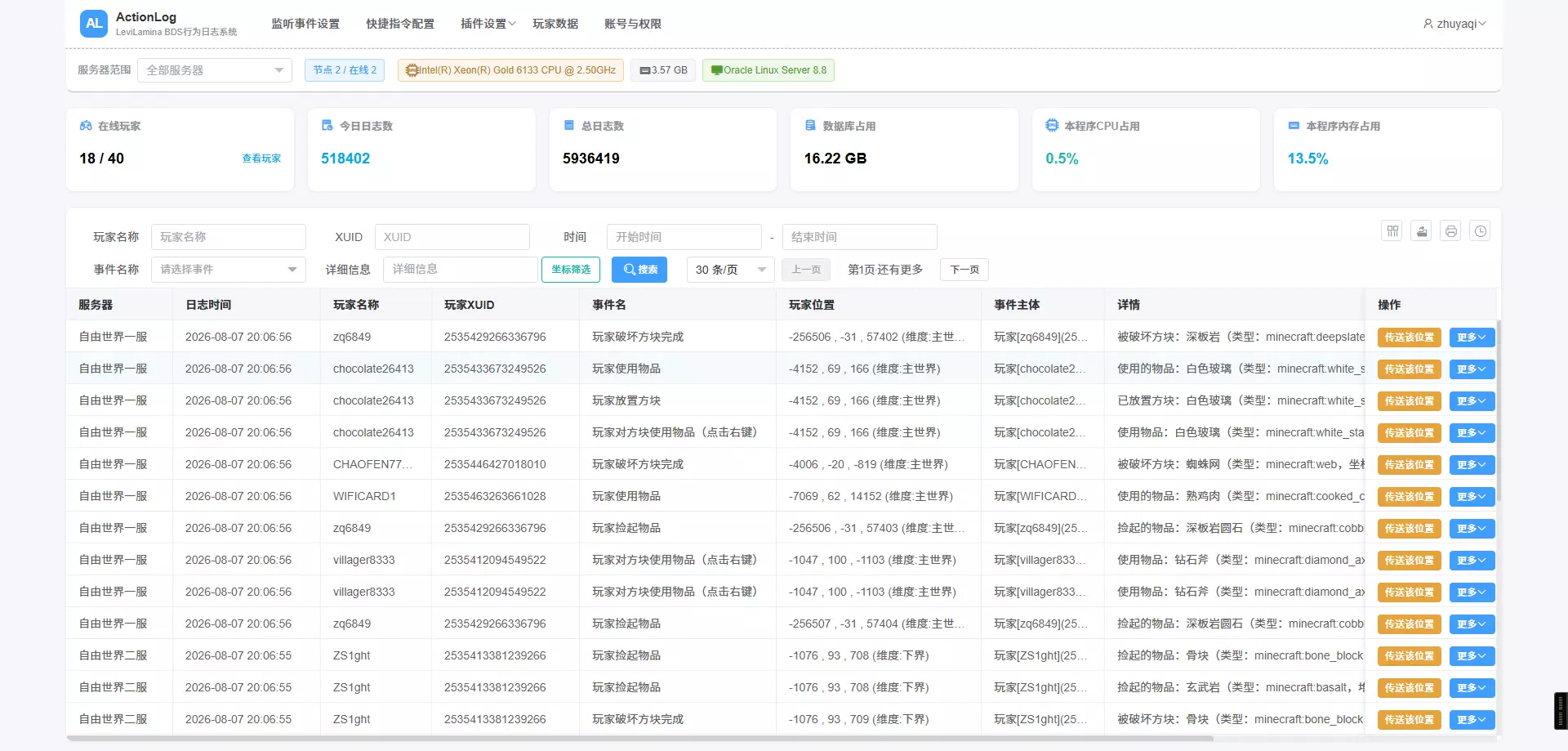
Task: Click the memory icon beside 本程序内存占用
Action: tap(1294, 126)
